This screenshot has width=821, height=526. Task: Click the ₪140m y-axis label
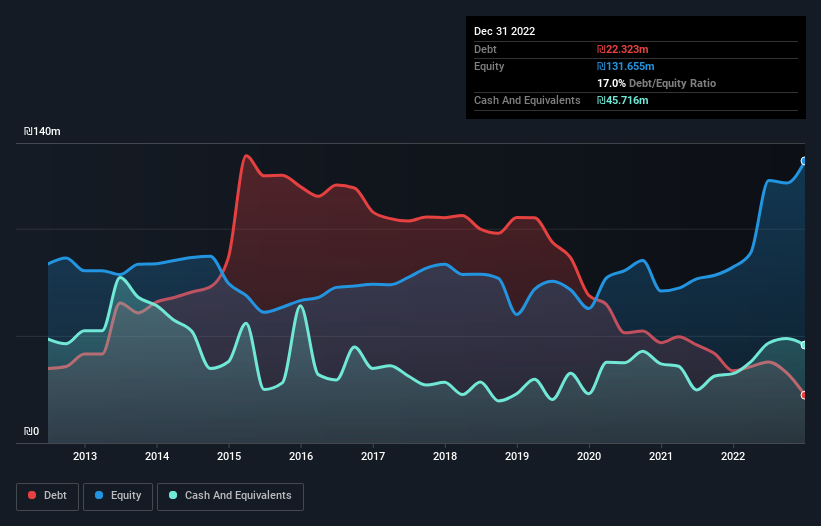point(42,131)
